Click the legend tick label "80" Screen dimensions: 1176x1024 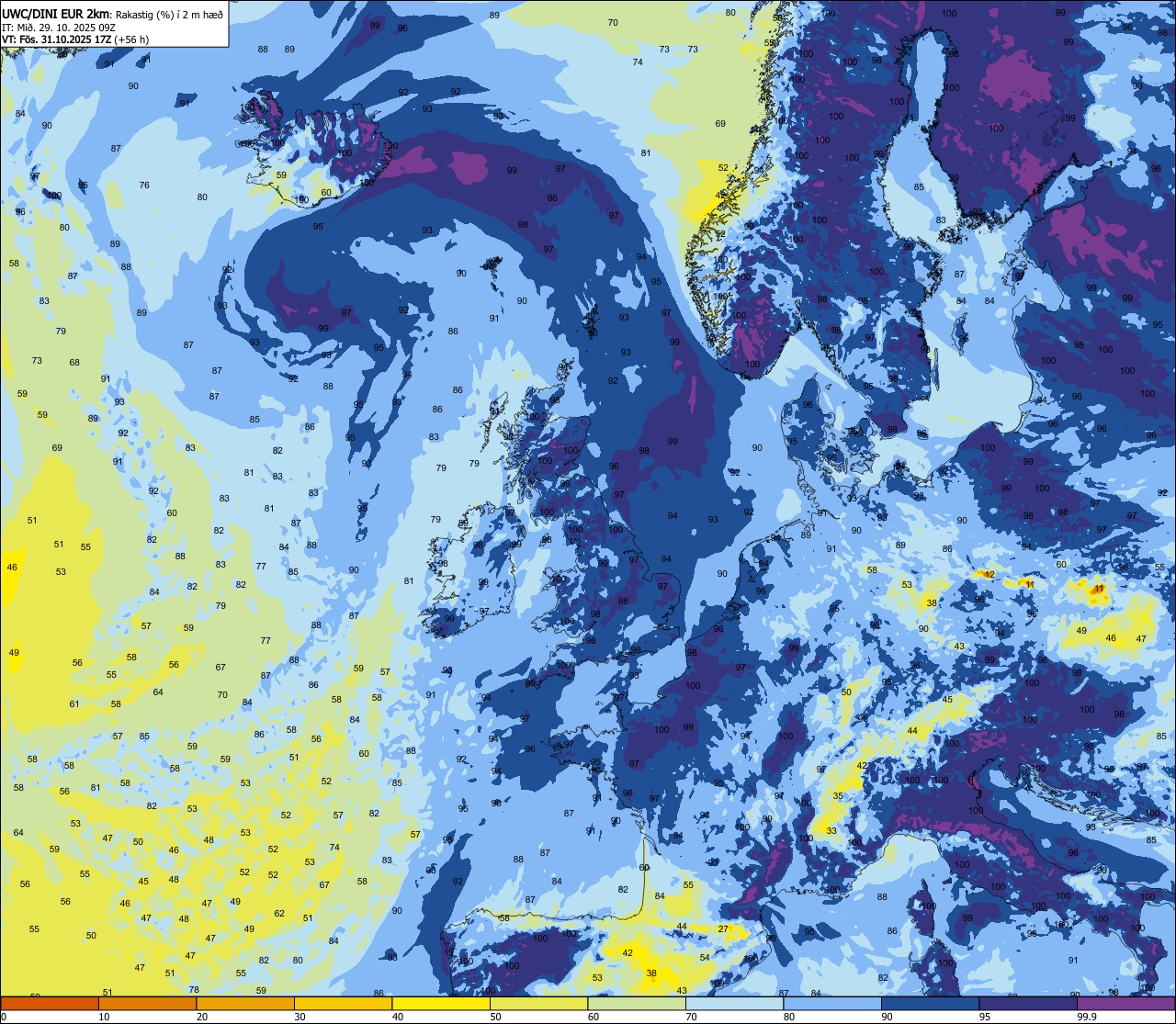pyautogui.click(x=789, y=1017)
